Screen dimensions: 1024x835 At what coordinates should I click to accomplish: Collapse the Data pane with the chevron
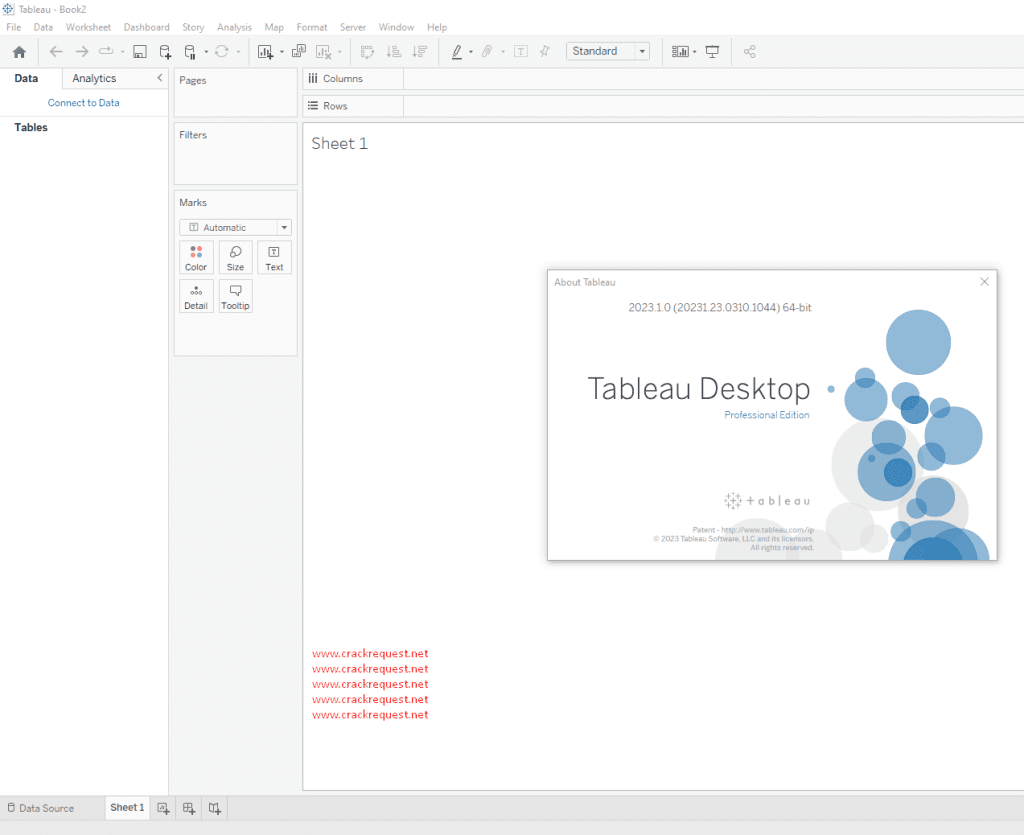159,78
